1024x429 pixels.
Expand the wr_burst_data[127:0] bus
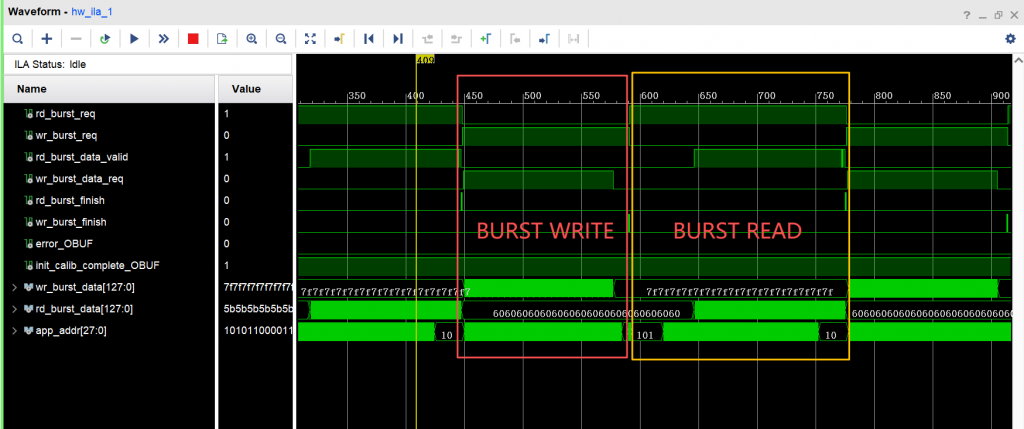pyautogui.click(x=14, y=288)
